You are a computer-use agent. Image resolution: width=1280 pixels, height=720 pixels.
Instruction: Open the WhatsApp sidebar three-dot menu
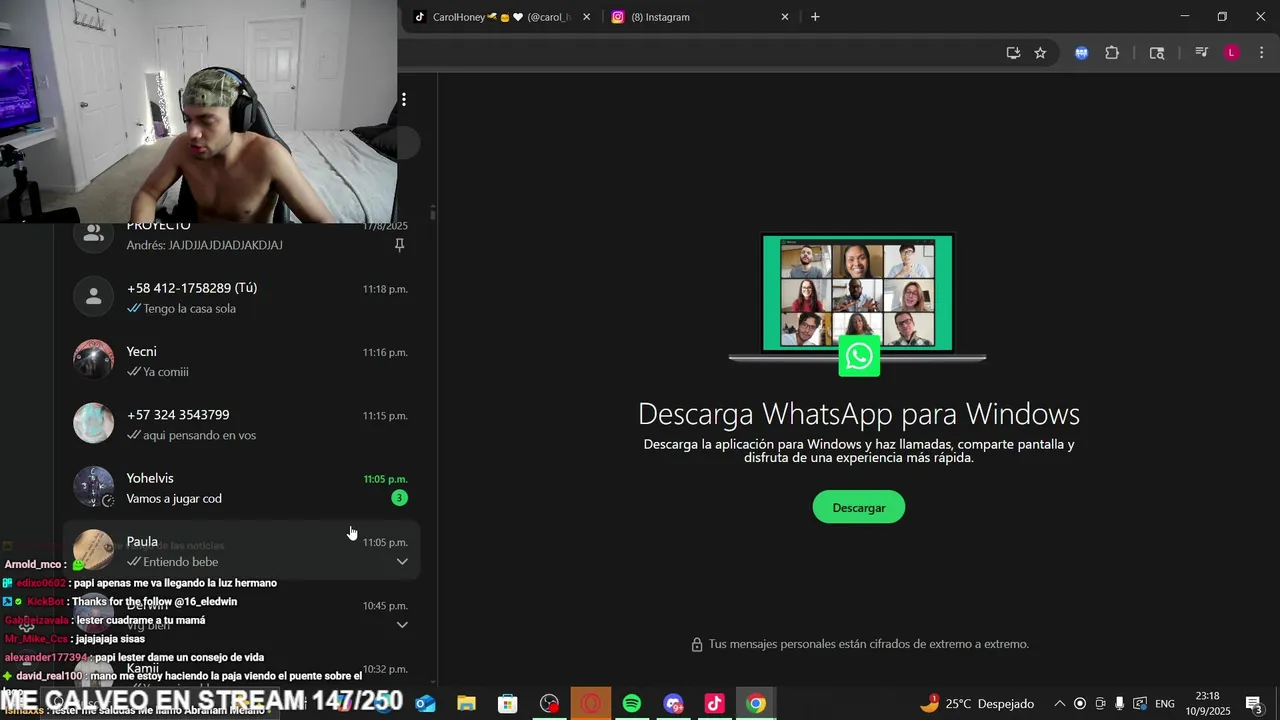tap(404, 99)
